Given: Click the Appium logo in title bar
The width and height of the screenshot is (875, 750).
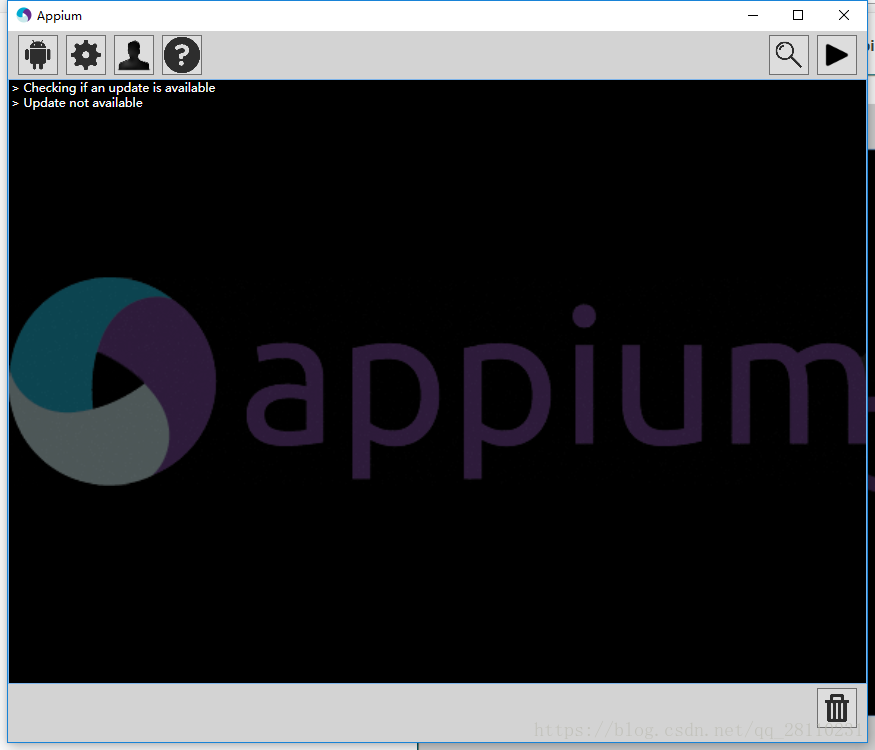Looking at the screenshot, I should 24,15.
